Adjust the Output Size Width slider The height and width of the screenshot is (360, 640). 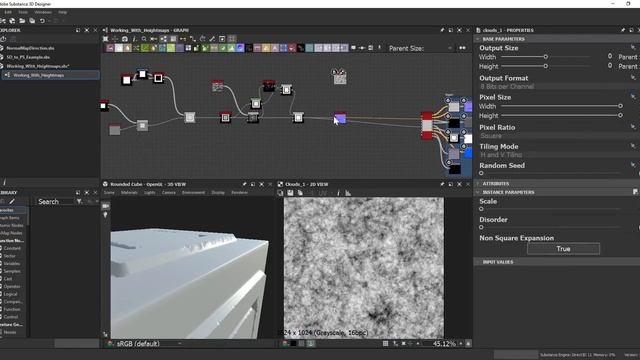coord(545,57)
